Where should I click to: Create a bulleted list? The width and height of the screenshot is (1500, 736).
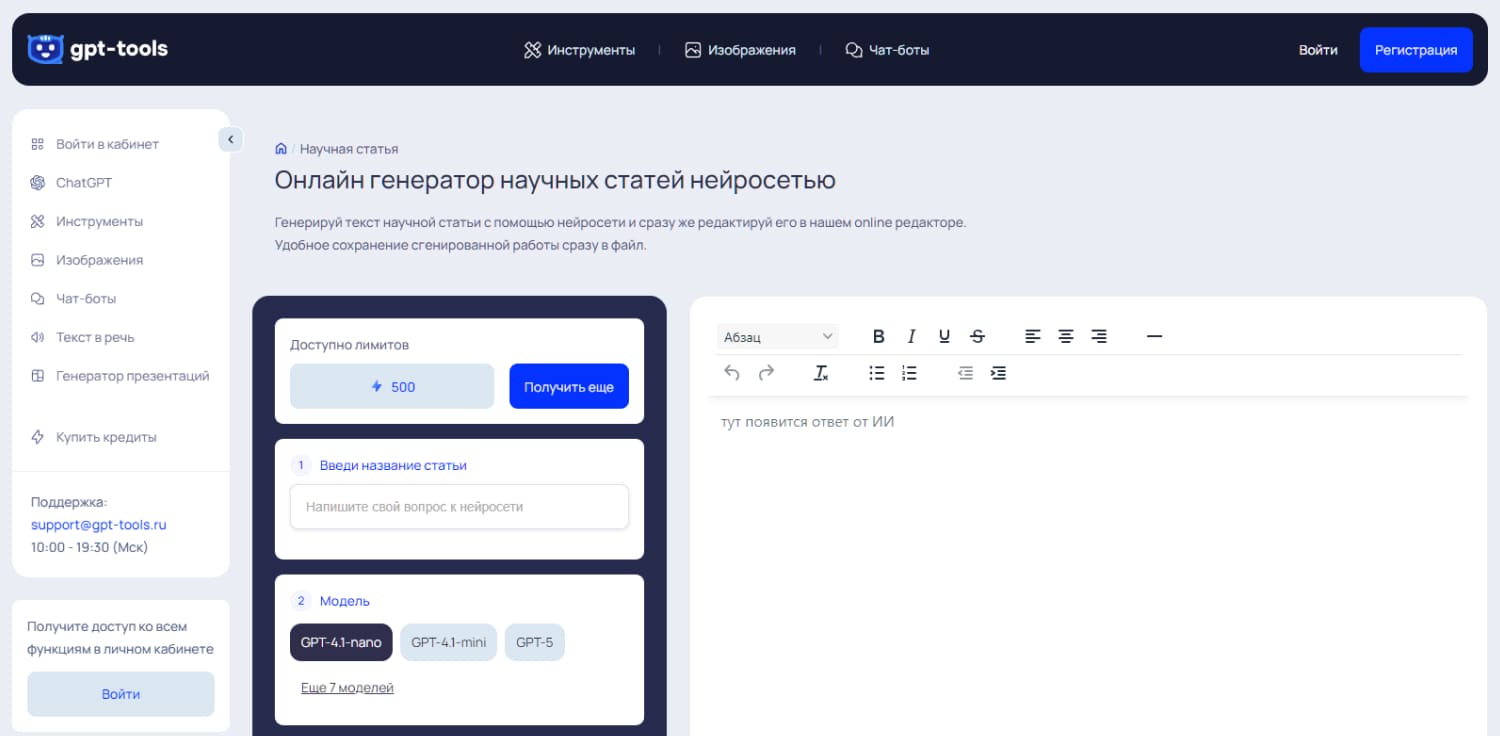coord(876,372)
